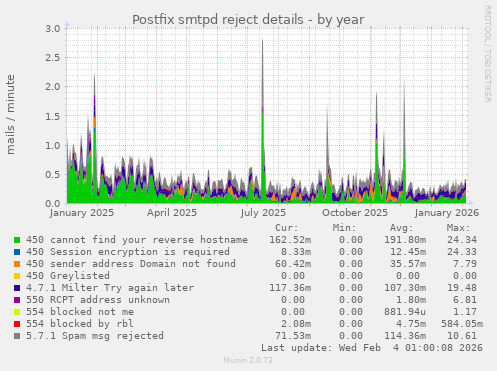Click the y-axis value 3.0
Image resolution: width=497 pixels, height=371 pixels.
coord(53,29)
